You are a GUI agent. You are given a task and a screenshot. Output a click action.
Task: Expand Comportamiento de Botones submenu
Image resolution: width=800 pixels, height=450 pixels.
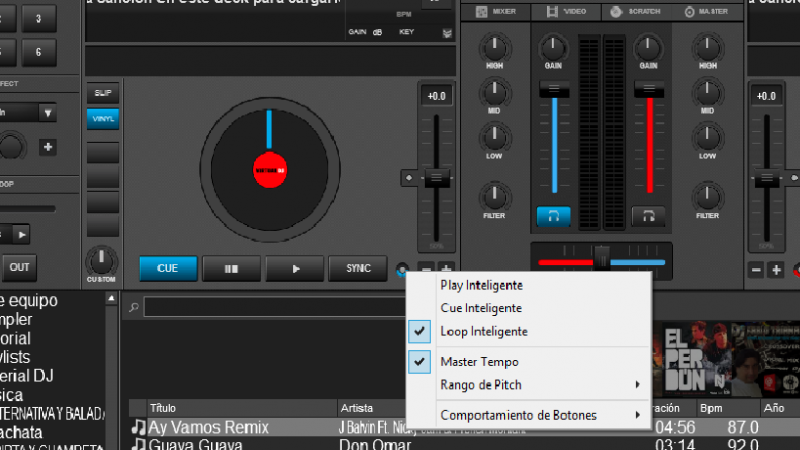point(529,415)
